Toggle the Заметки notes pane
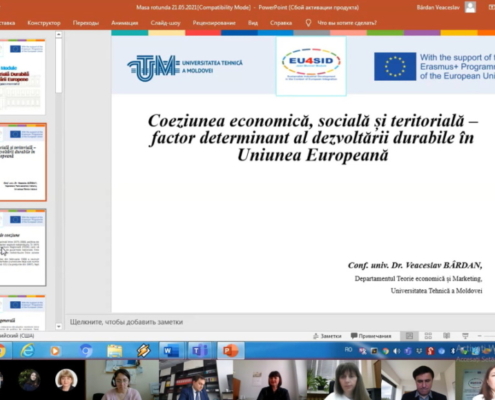 pos(327,336)
